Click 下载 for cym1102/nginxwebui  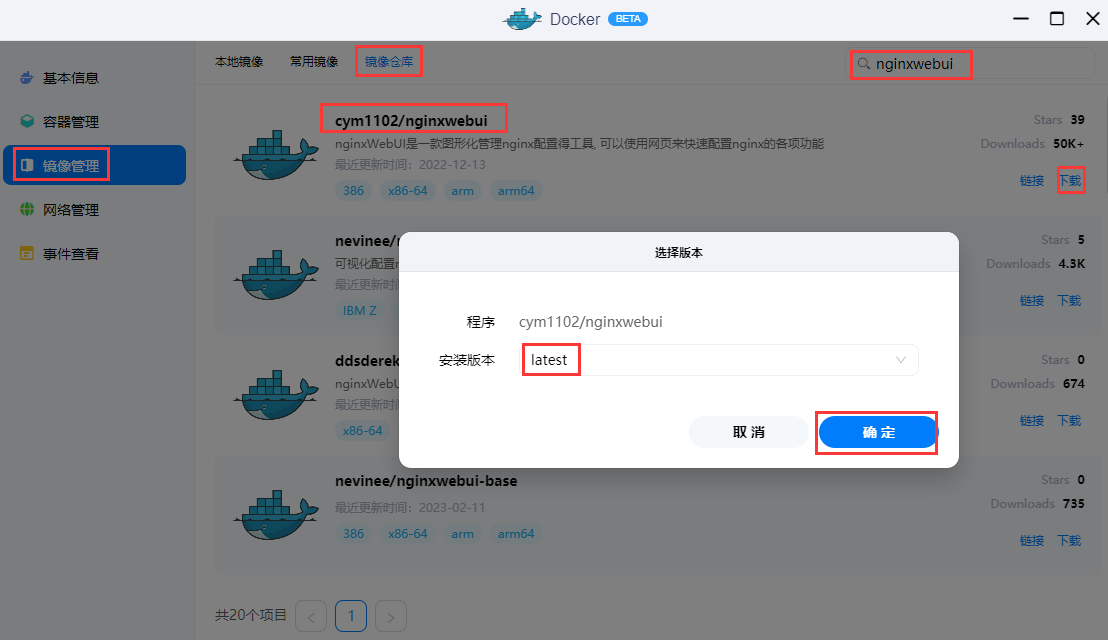click(1069, 180)
